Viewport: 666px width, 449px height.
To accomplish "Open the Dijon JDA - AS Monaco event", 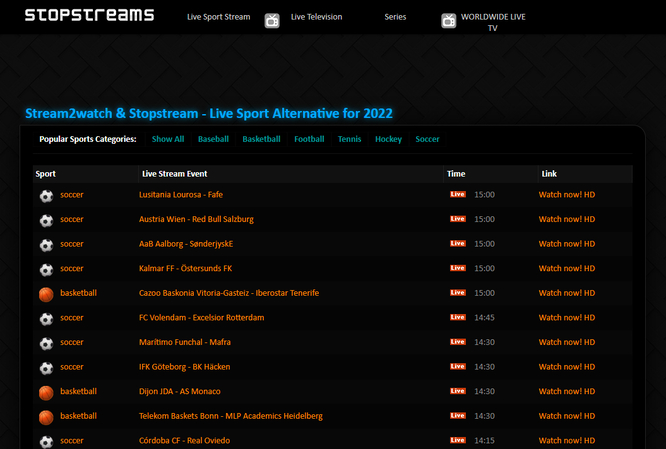I will coord(180,392).
